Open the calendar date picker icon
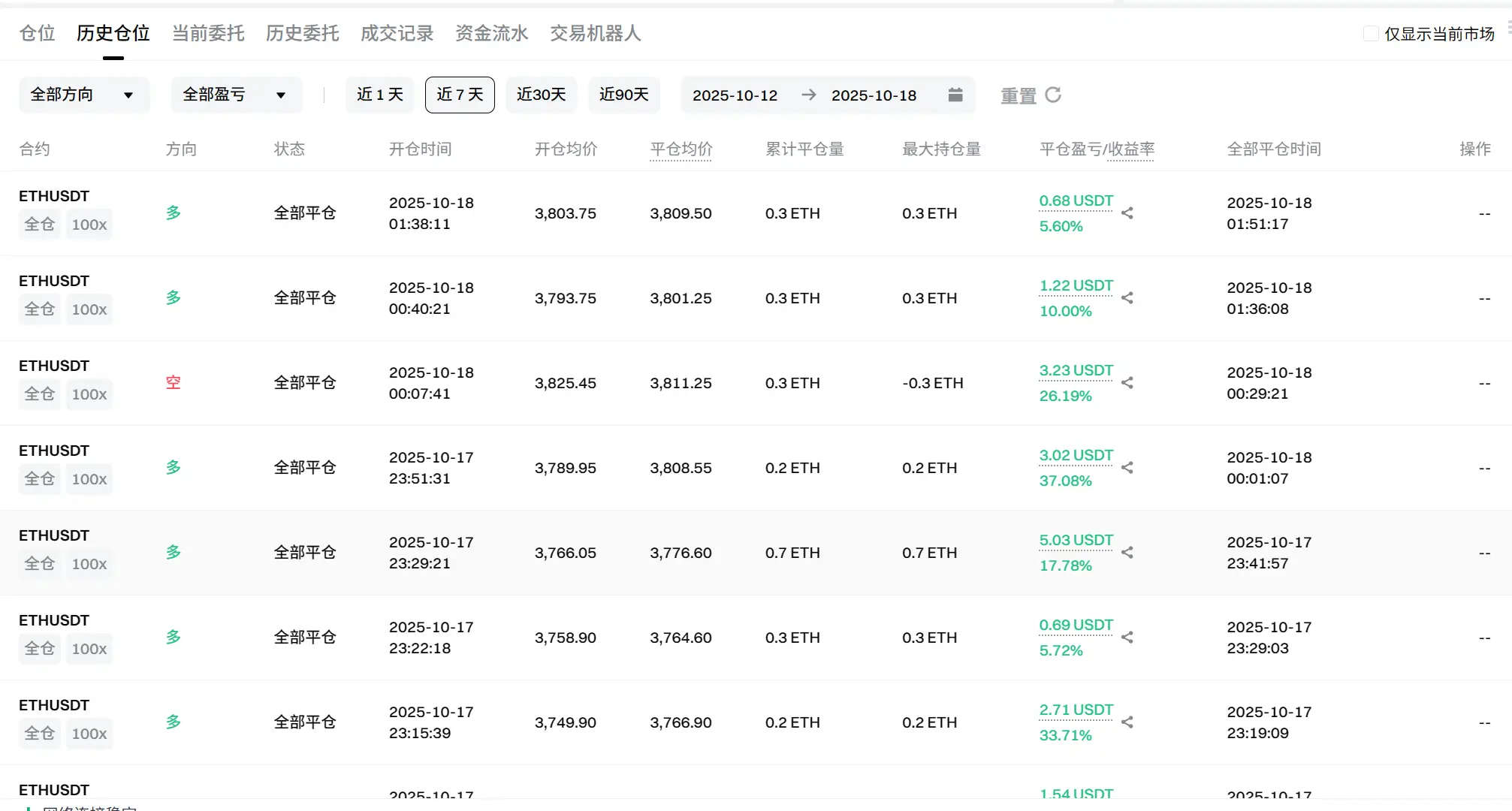Viewport: 1512px width, 811px height. [955, 95]
